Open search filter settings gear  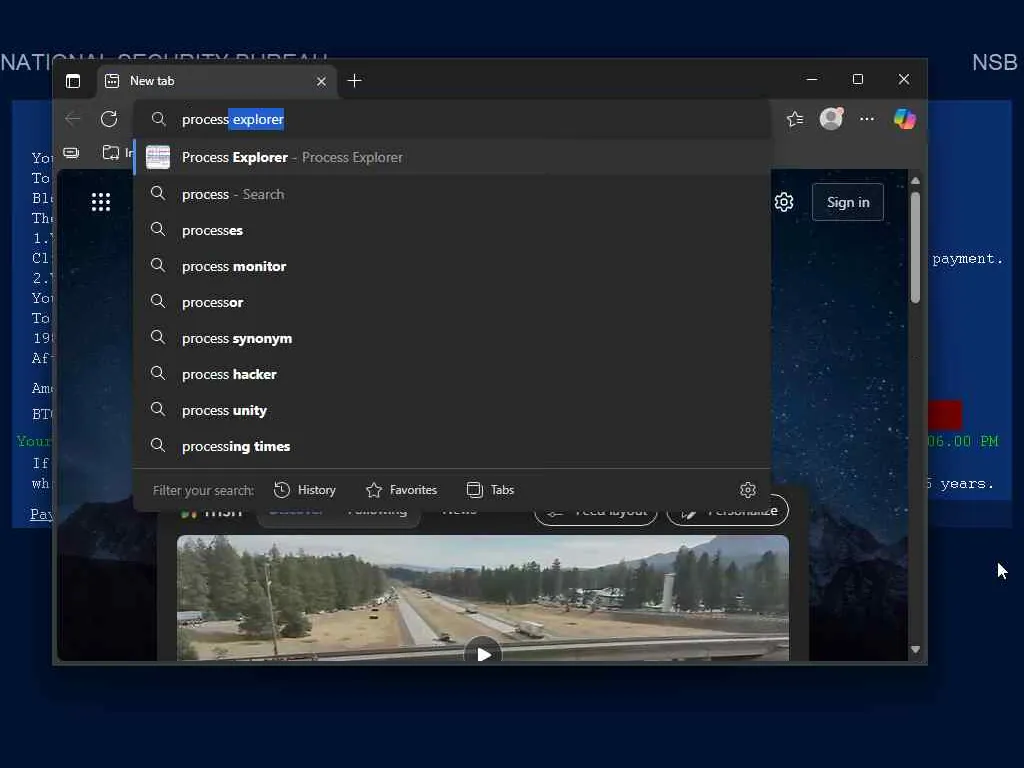[748, 490]
